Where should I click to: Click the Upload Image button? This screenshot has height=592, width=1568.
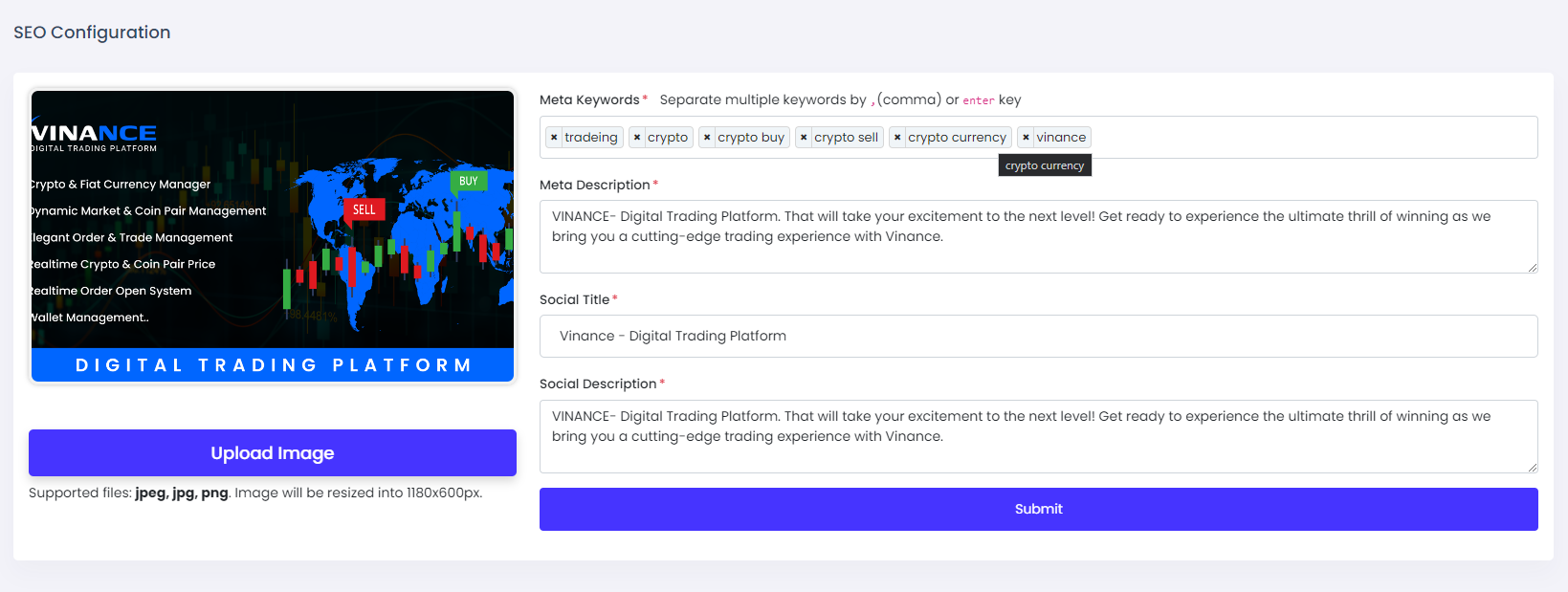[273, 452]
